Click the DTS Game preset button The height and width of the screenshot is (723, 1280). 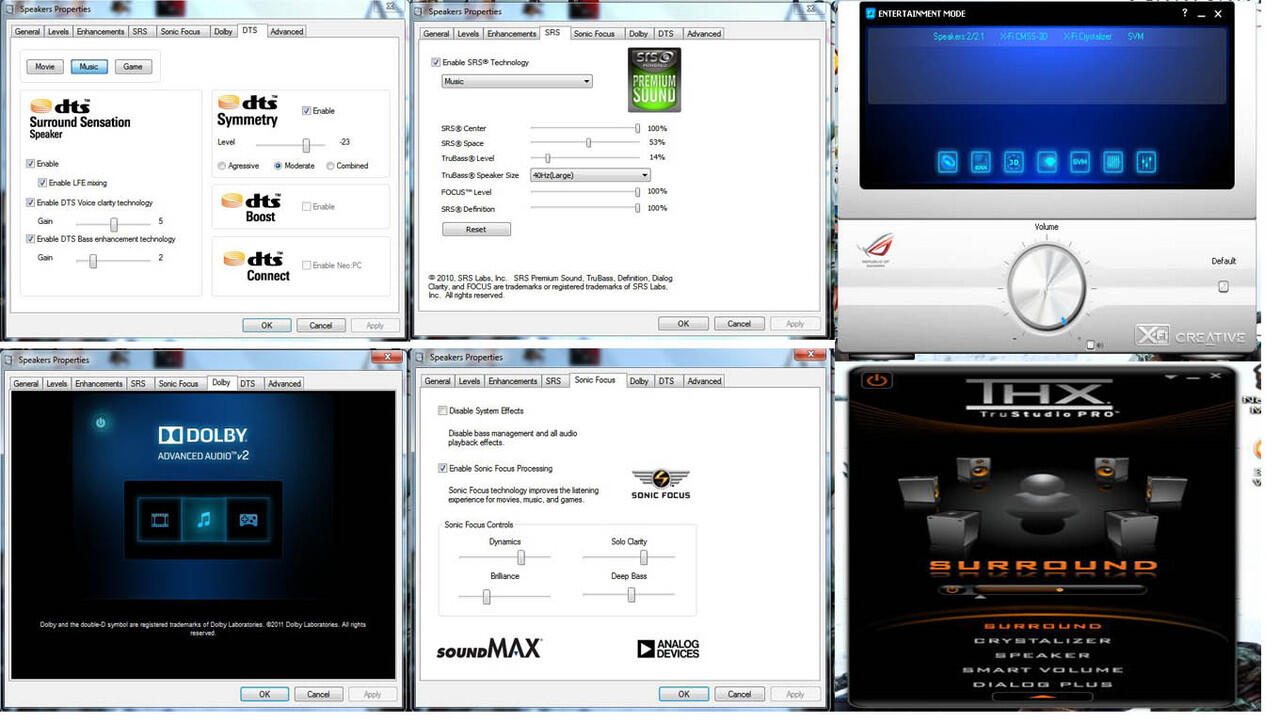click(x=132, y=67)
